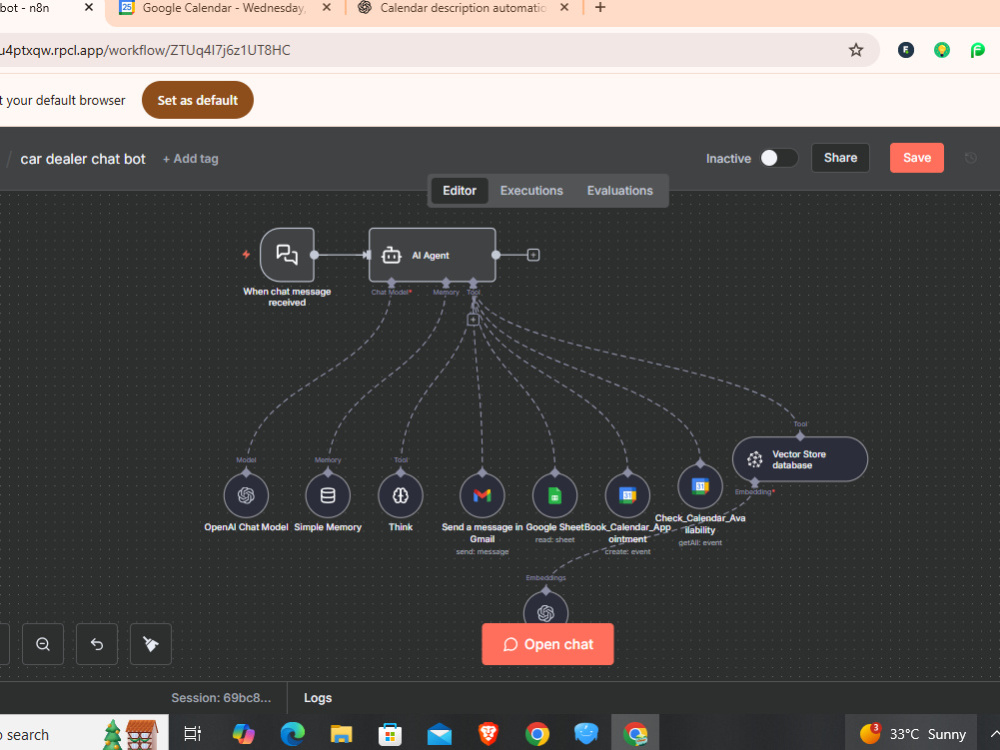This screenshot has height=750, width=1000.
Task: Show hidden system tray icons
Action: [994, 734]
